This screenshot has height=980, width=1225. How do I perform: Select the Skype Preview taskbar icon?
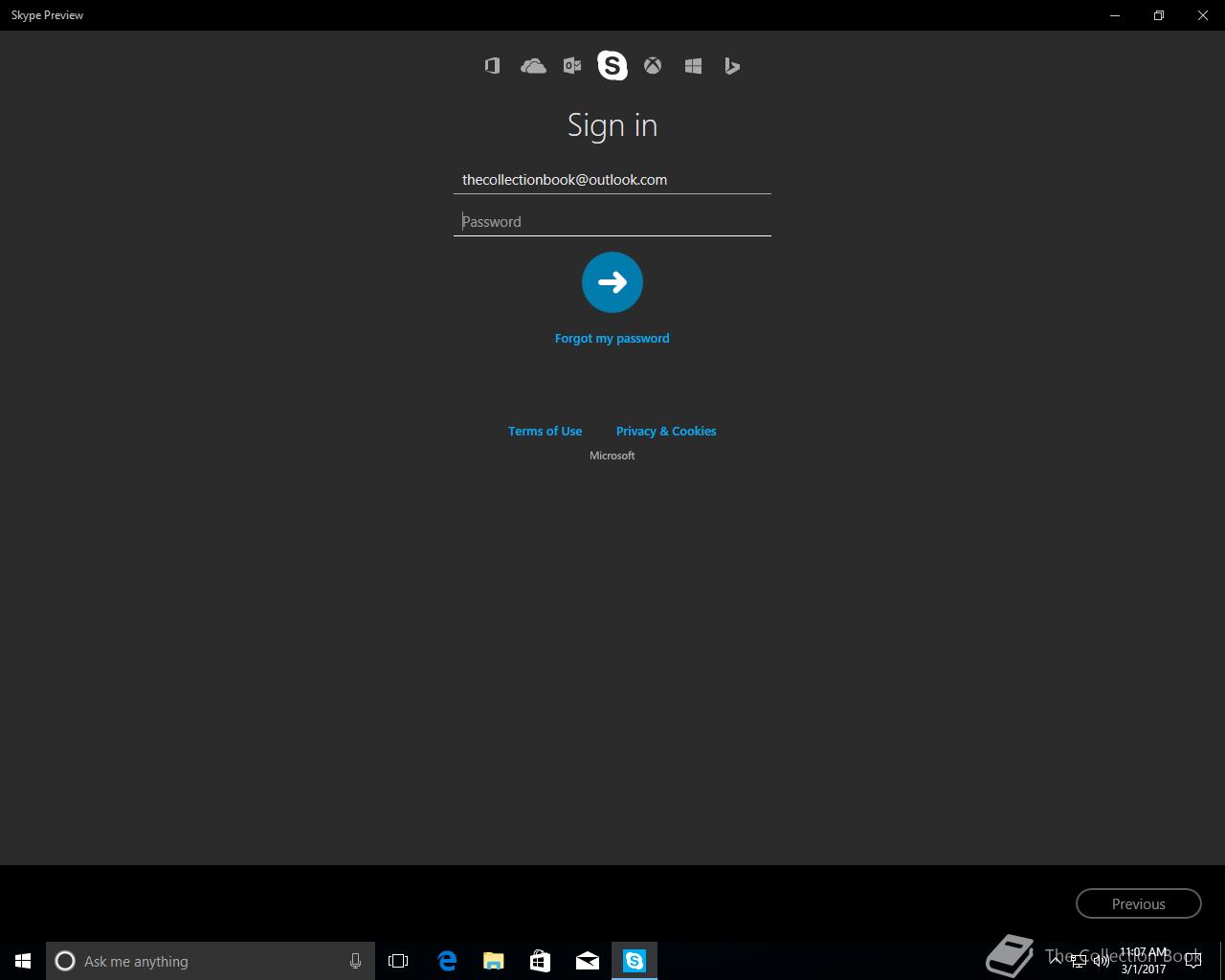[x=635, y=961]
